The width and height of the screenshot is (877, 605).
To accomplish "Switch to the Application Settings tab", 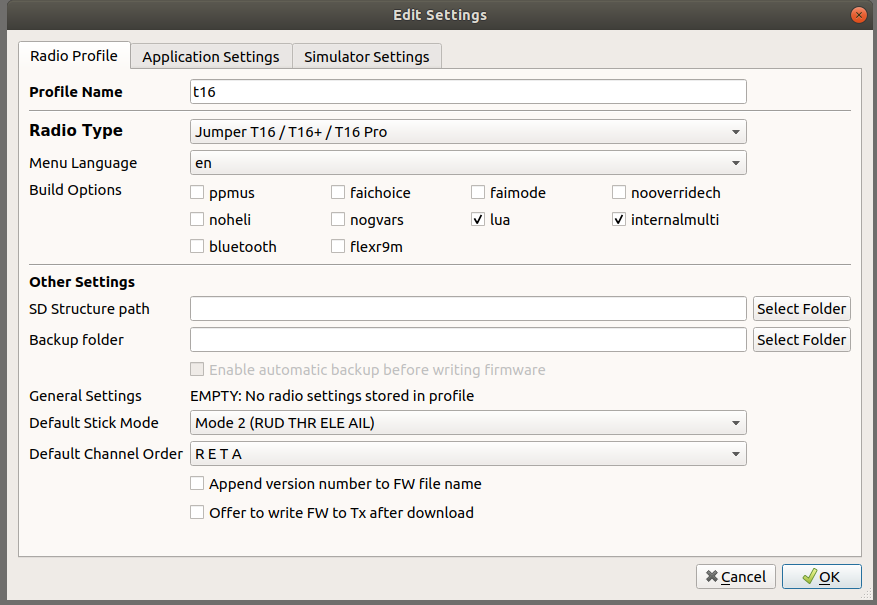I will pyautogui.click(x=210, y=56).
